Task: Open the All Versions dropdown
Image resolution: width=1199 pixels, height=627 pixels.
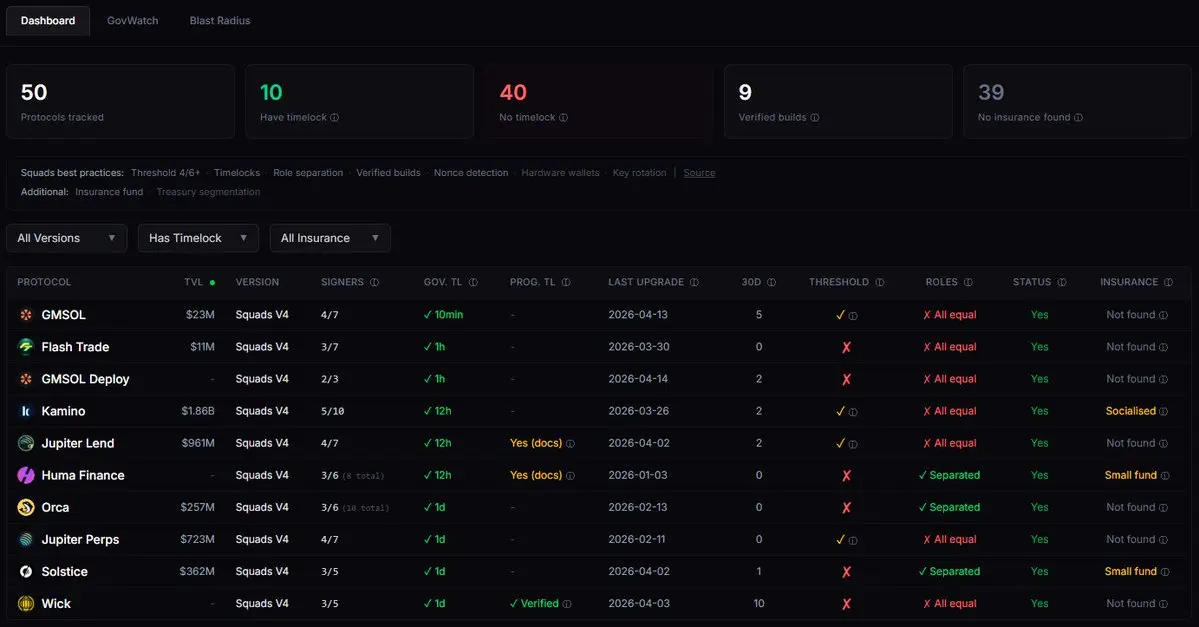Action: click(67, 238)
